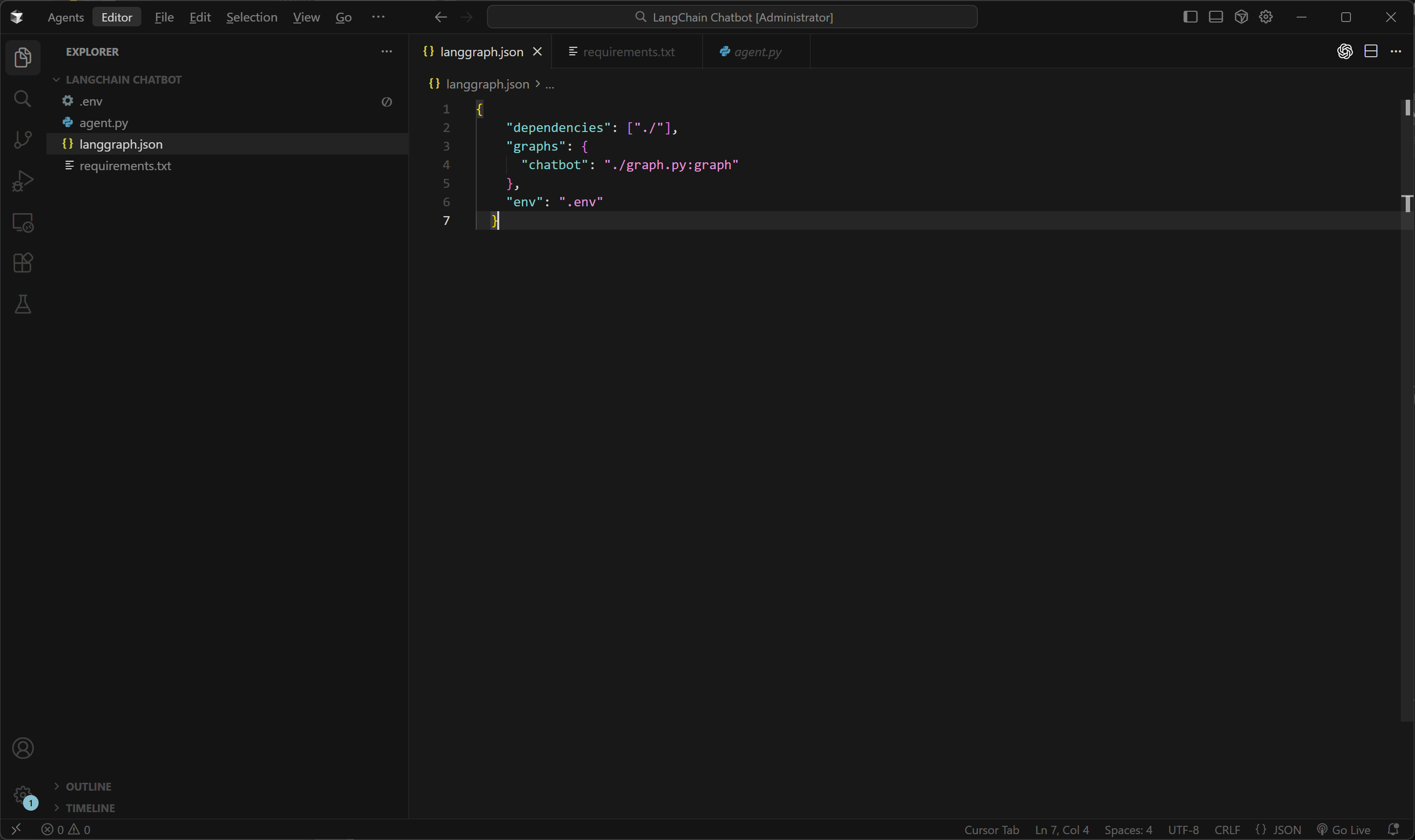Click langgraph.json in the breadcrumb
Image resolution: width=1415 pixels, height=840 pixels.
click(487, 84)
